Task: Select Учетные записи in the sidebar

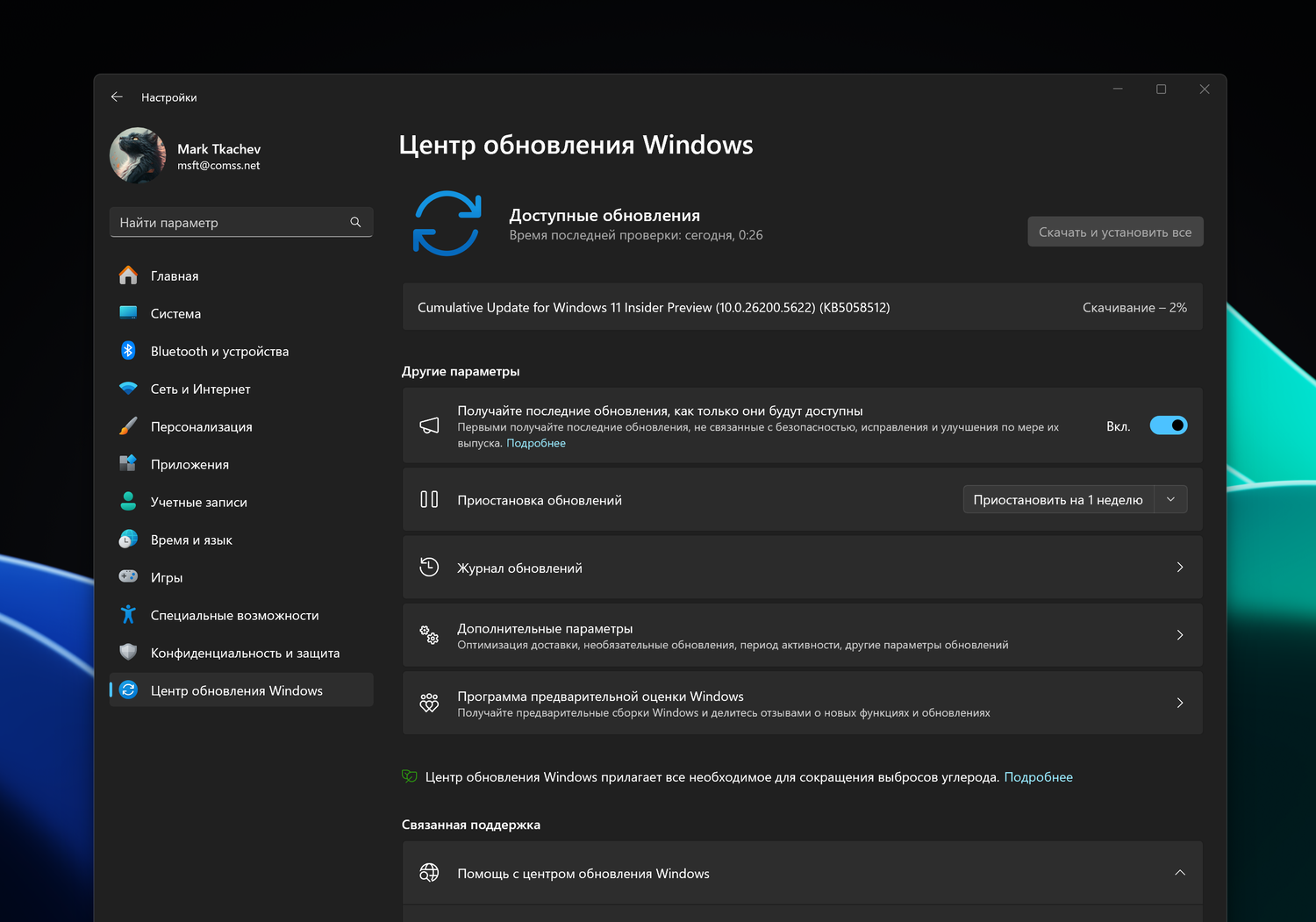Action: (198, 503)
